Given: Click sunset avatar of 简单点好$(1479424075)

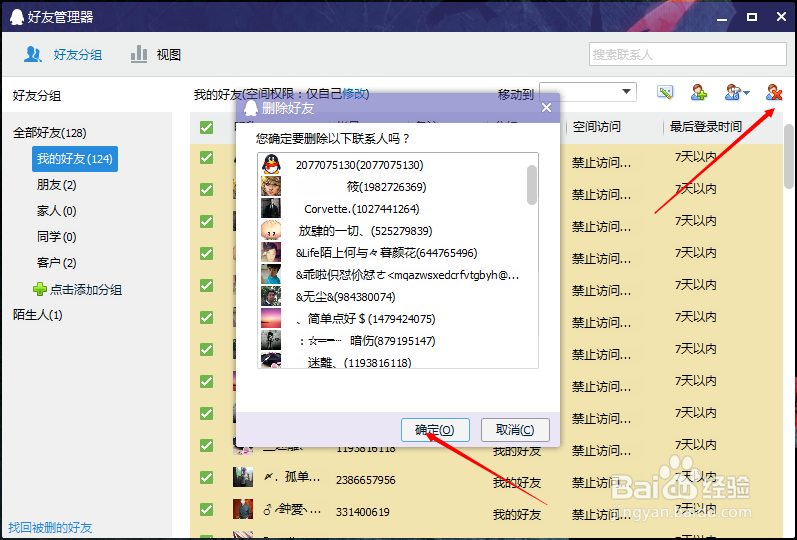Looking at the screenshot, I should click(271, 318).
